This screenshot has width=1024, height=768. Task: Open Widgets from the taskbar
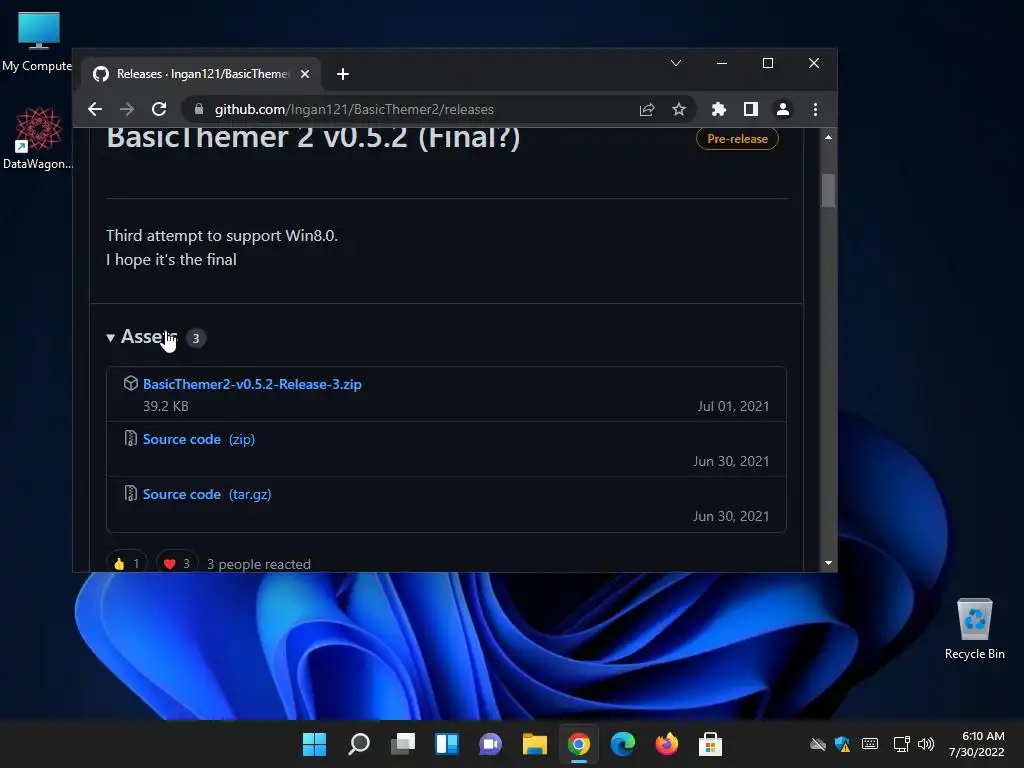click(x=447, y=744)
